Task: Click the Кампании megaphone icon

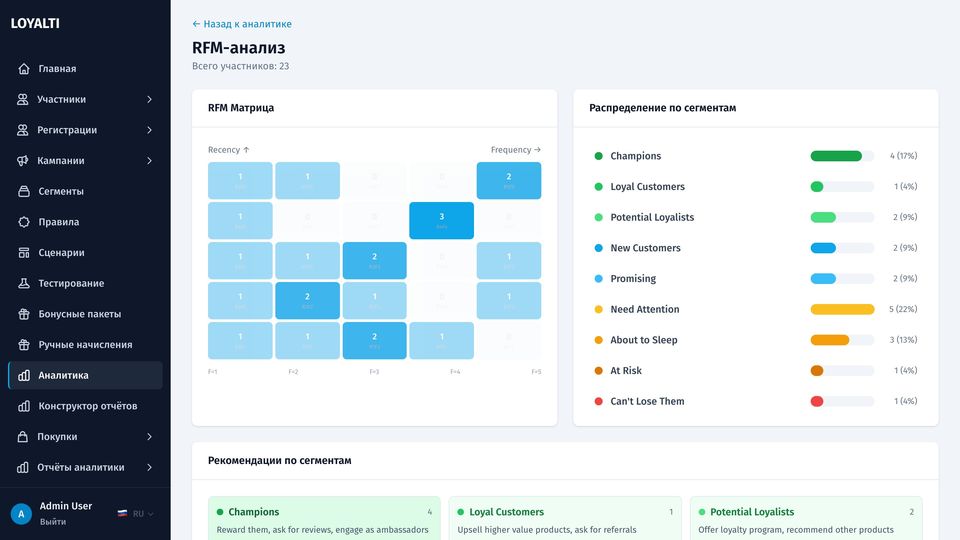Action: click(x=23, y=160)
